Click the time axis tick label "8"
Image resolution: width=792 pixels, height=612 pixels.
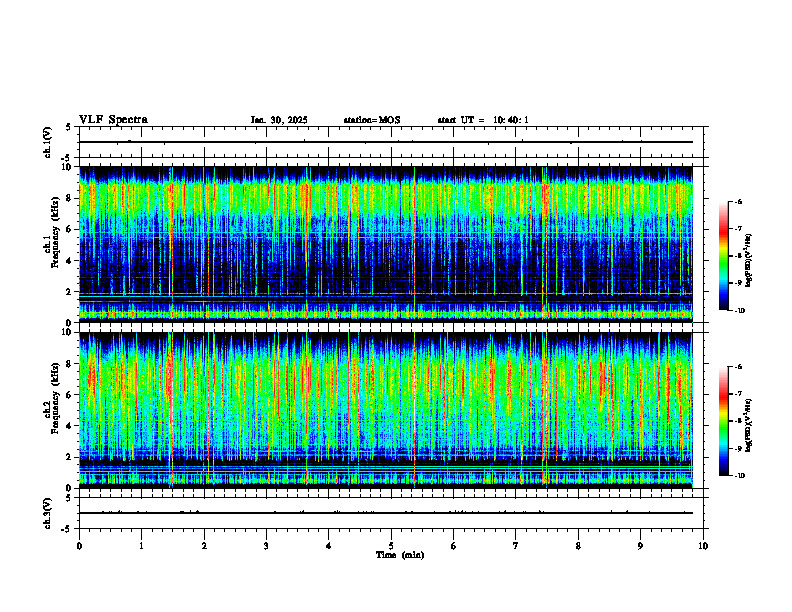tap(578, 546)
